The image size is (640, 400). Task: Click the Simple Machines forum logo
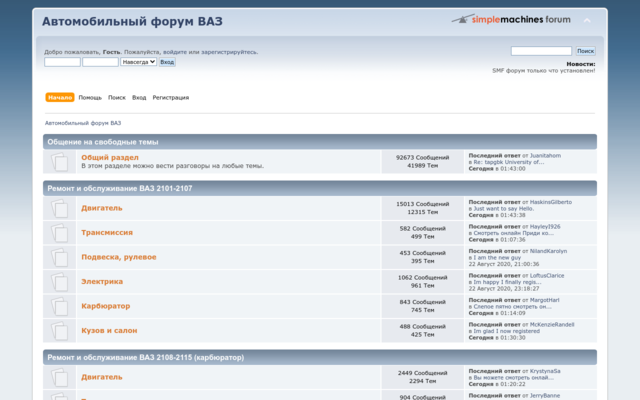click(x=511, y=19)
